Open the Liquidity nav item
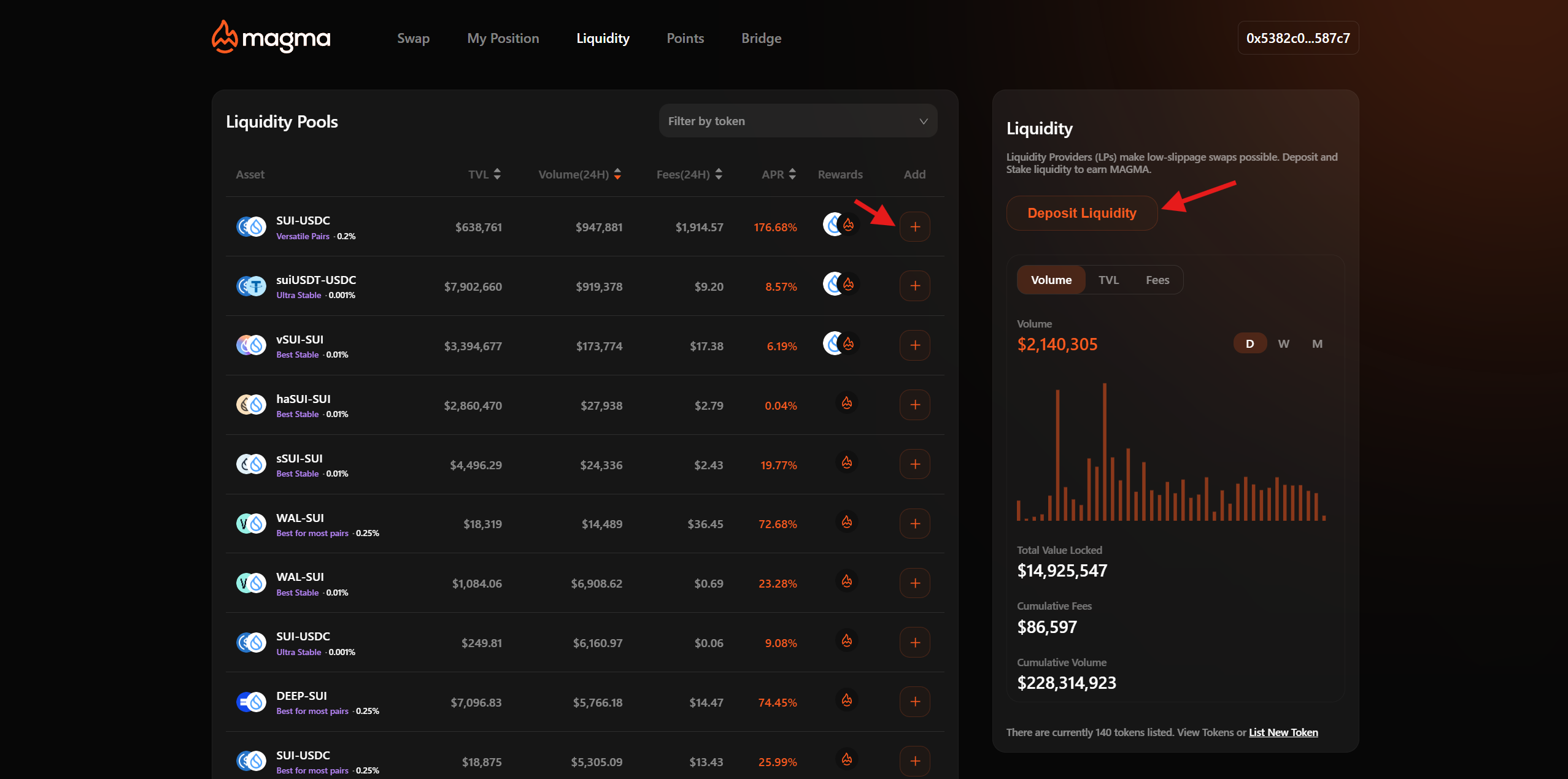1568x779 pixels. point(603,38)
